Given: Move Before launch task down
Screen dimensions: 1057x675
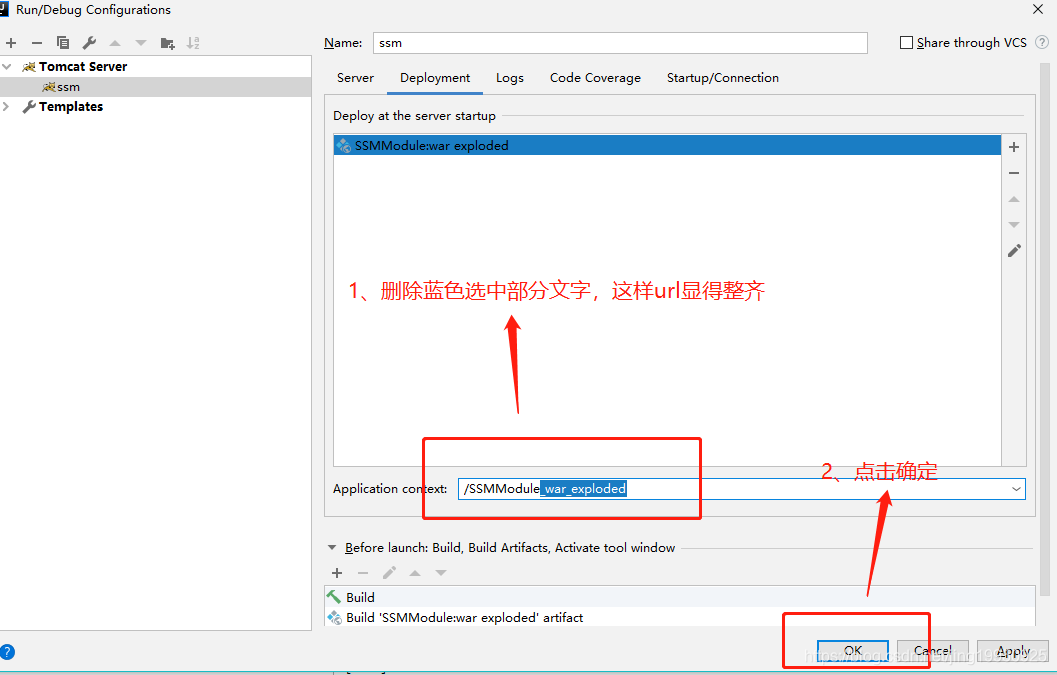Looking at the screenshot, I should 441,573.
